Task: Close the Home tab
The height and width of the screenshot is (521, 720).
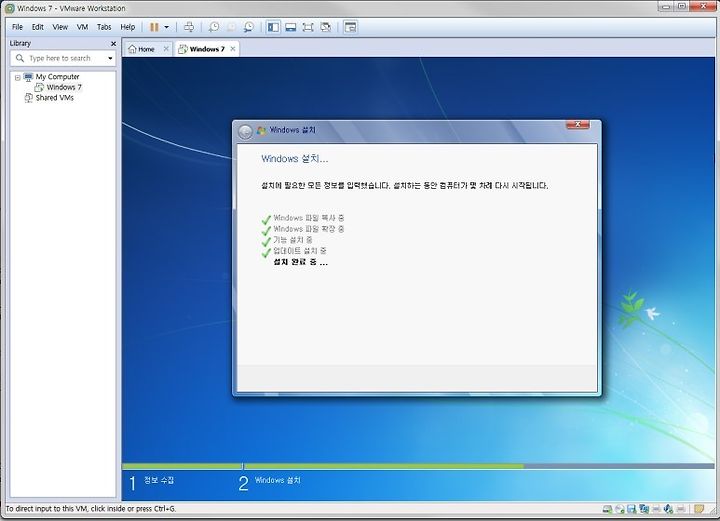Action: (x=166, y=48)
